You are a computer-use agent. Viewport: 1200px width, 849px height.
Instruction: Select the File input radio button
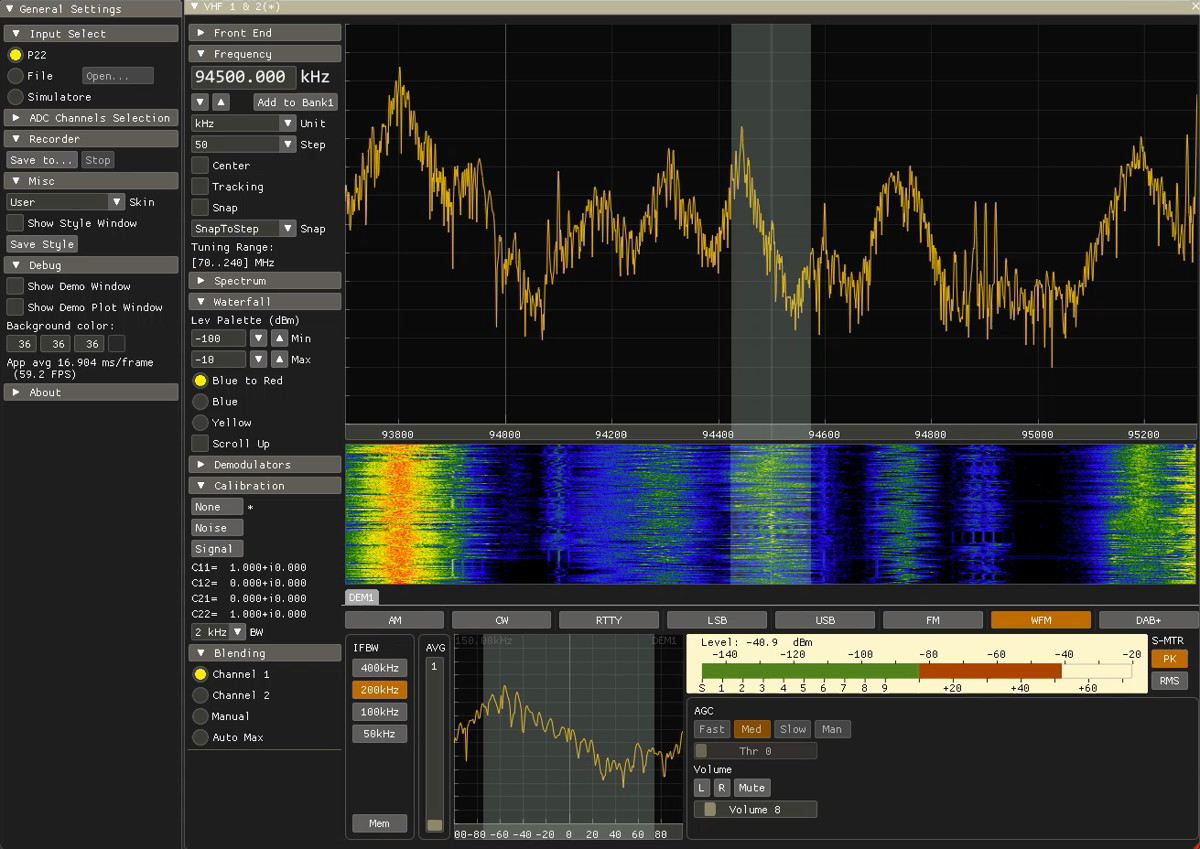(x=15, y=76)
